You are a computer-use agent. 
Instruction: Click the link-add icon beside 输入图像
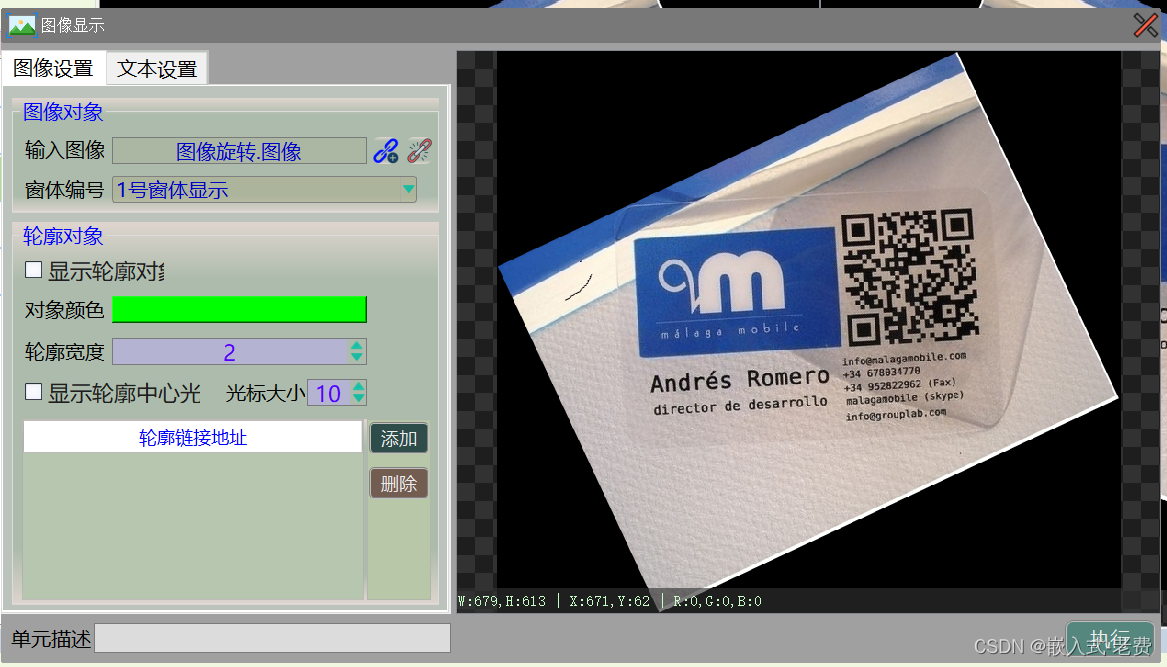click(x=386, y=150)
